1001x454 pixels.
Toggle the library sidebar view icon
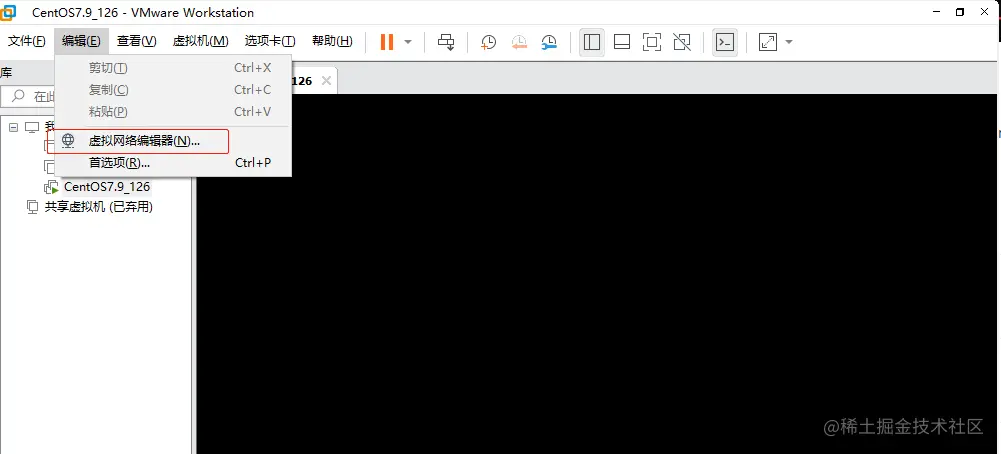tap(592, 42)
